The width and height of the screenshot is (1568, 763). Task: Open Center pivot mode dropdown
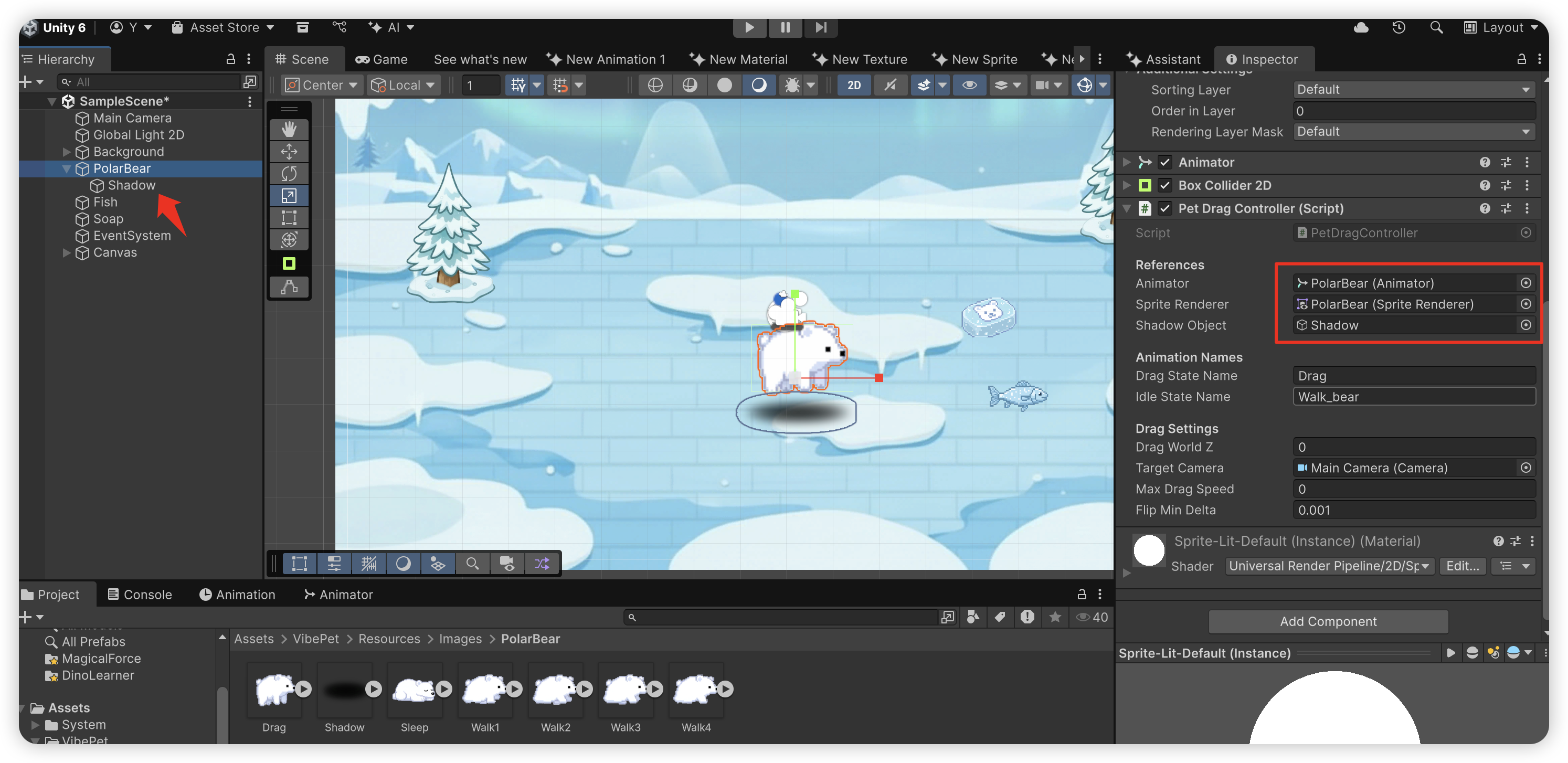322,85
